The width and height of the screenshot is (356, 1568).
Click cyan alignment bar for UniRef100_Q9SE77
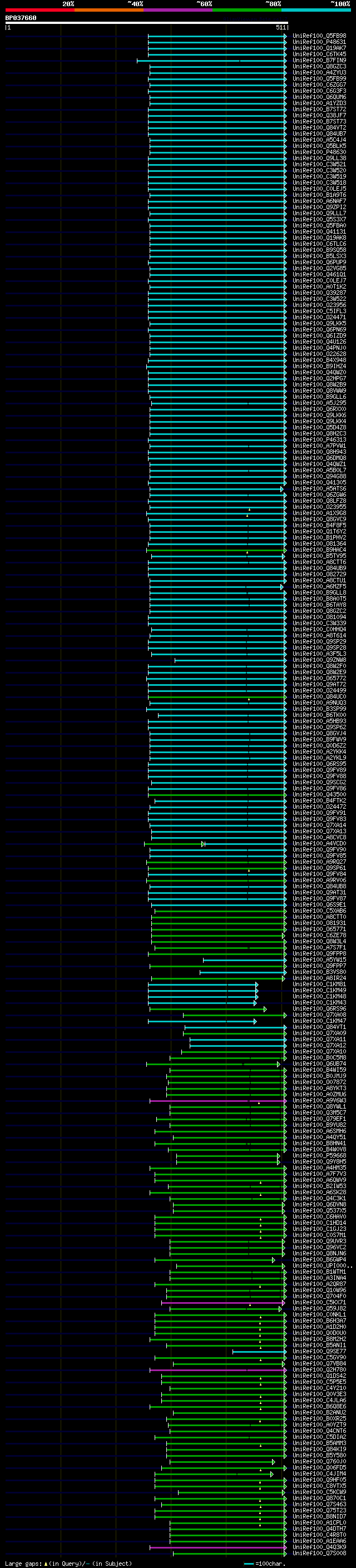pos(259,1351)
